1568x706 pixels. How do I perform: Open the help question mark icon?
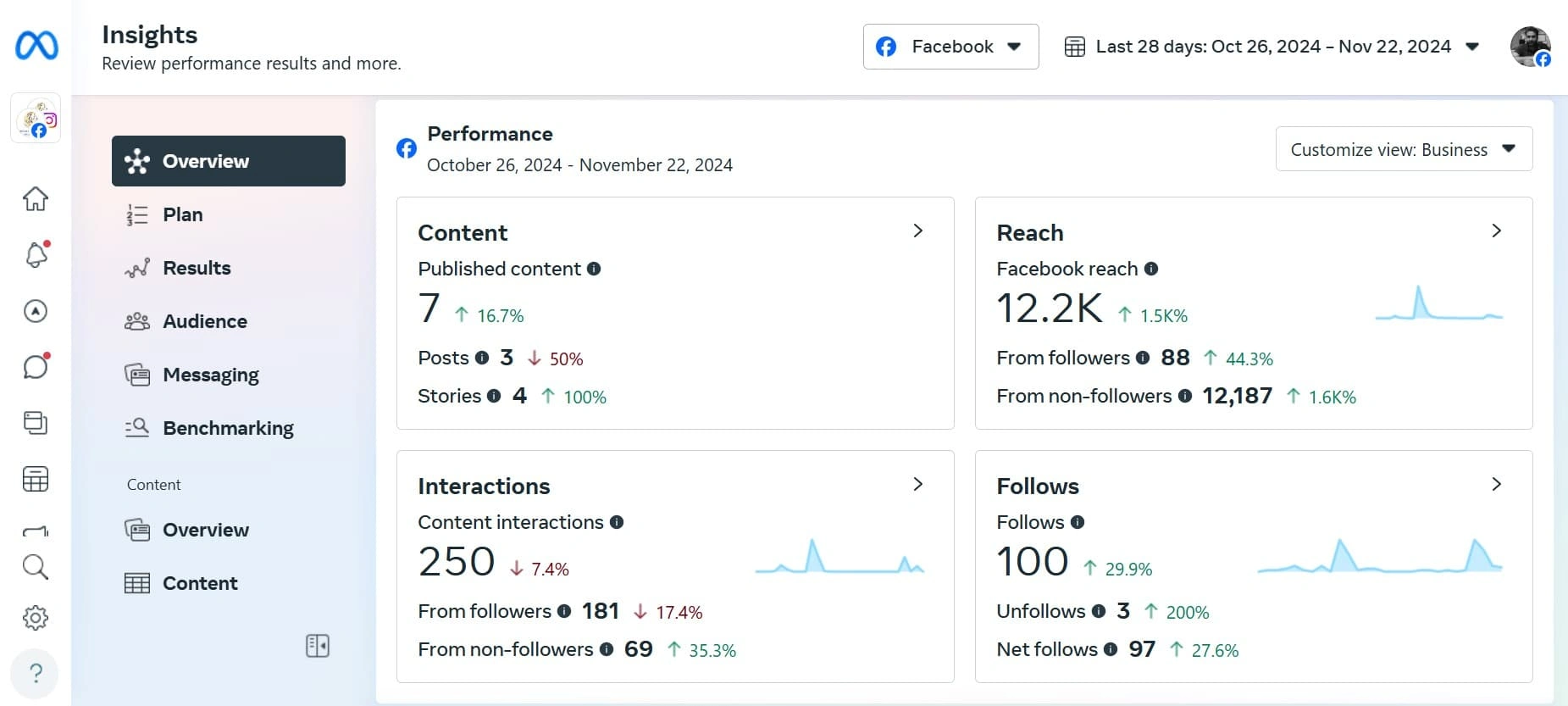pos(36,673)
